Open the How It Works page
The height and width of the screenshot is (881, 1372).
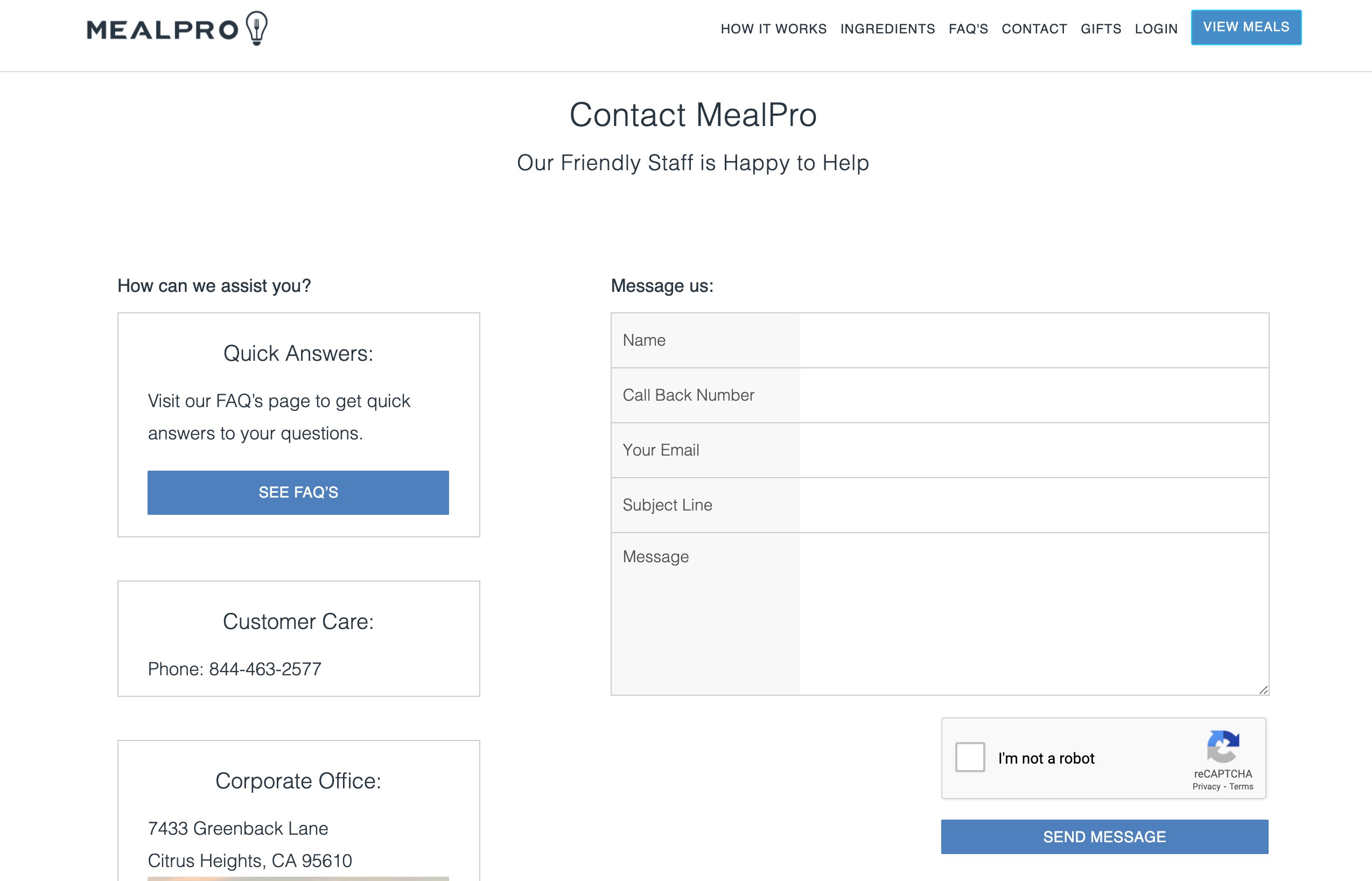click(x=773, y=29)
